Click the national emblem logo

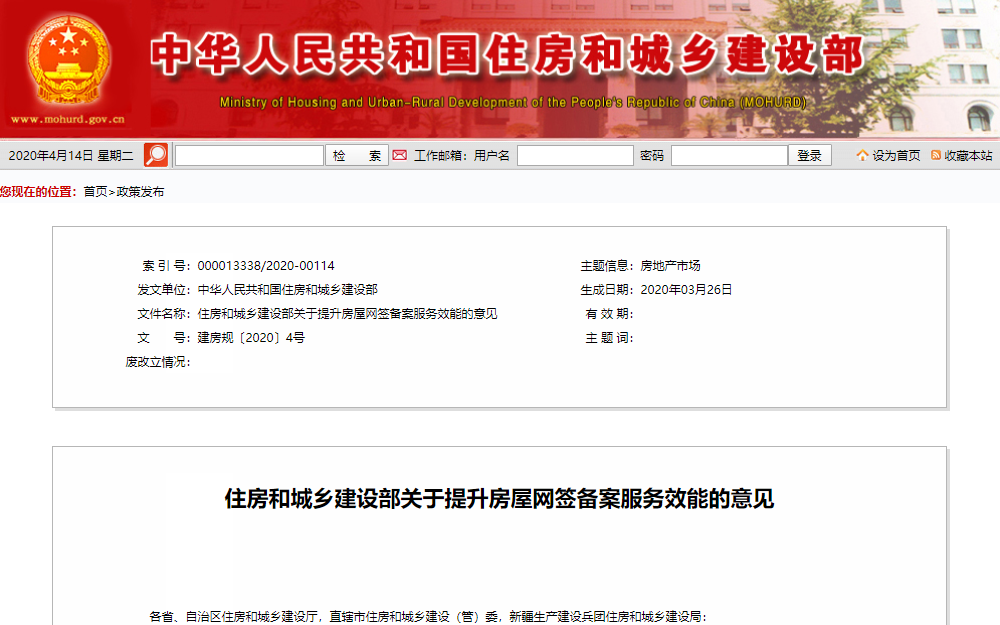(68, 59)
